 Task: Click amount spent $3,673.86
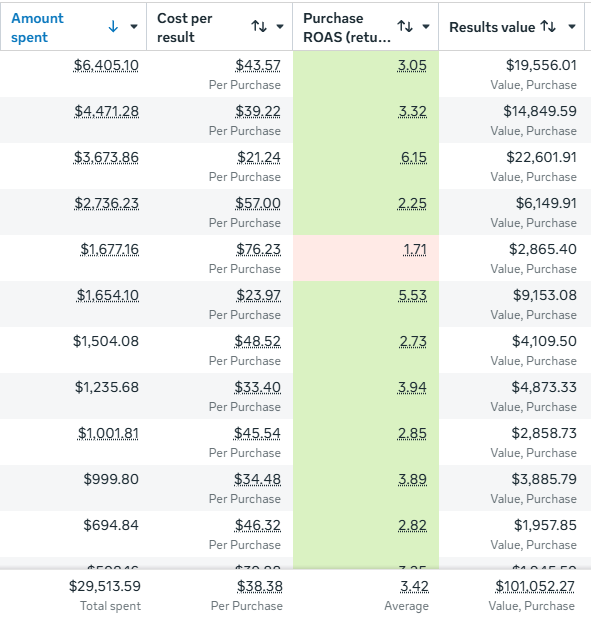tap(106, 157)
